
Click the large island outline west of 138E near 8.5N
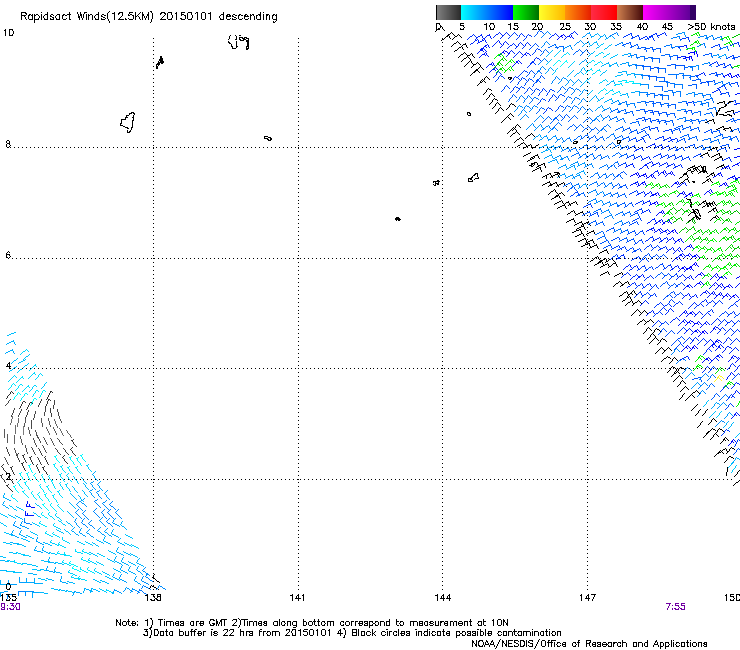[128, 122]
